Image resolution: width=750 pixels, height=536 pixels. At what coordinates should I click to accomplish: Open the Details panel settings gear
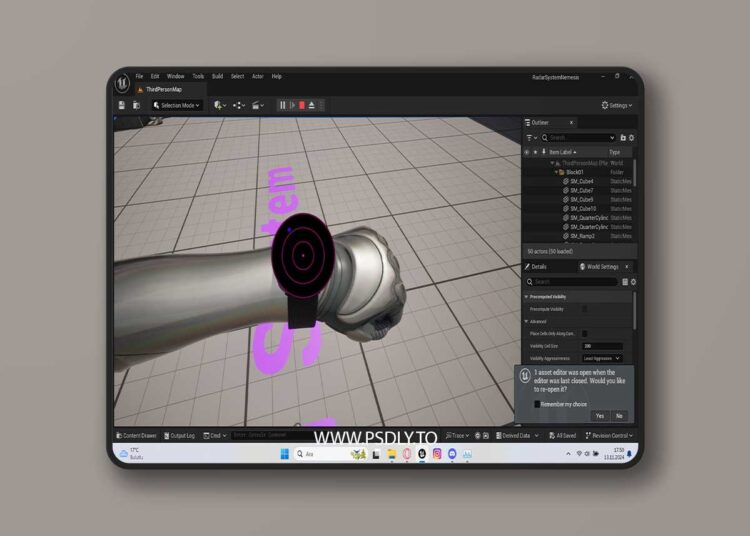click(x=632, y=282)
